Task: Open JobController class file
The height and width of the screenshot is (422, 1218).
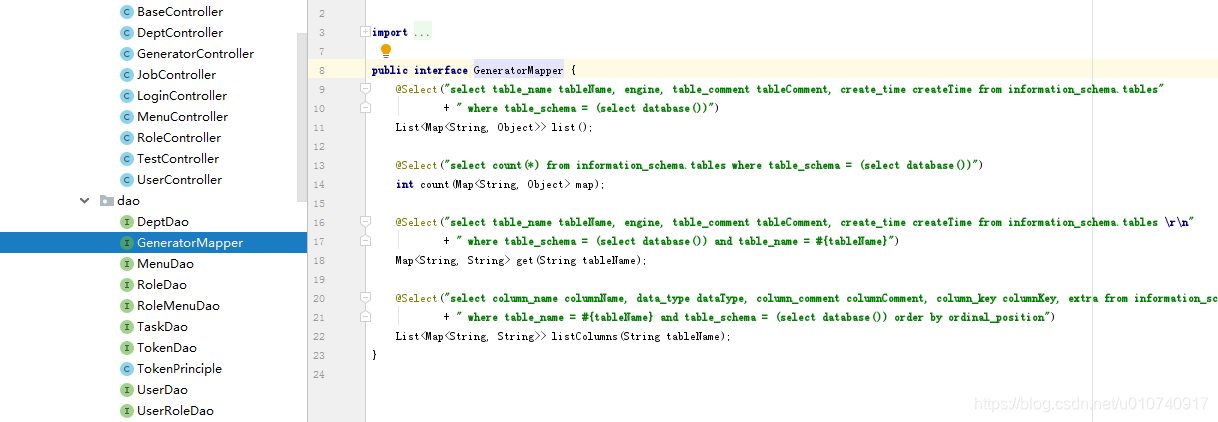Action: (x=176, y=75)
